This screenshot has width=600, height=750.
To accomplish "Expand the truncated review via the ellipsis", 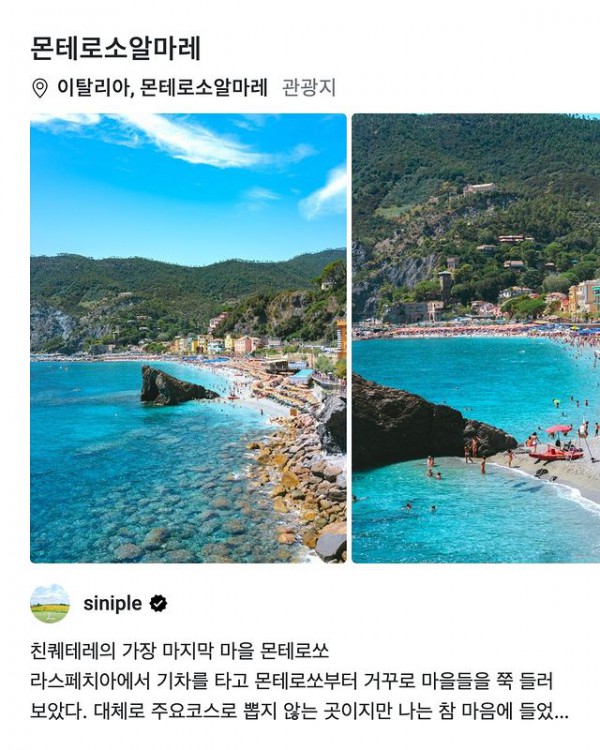I will pos(562,714).
